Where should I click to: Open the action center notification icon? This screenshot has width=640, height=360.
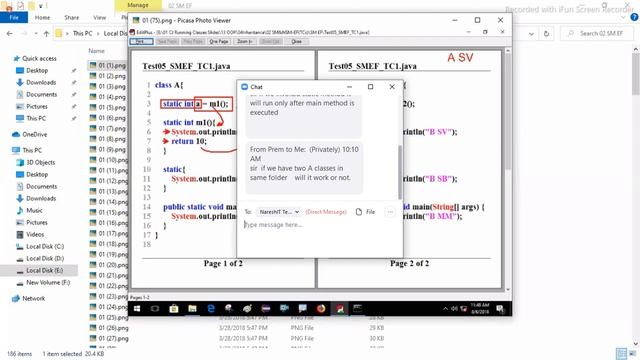click(x=500, y=309)
